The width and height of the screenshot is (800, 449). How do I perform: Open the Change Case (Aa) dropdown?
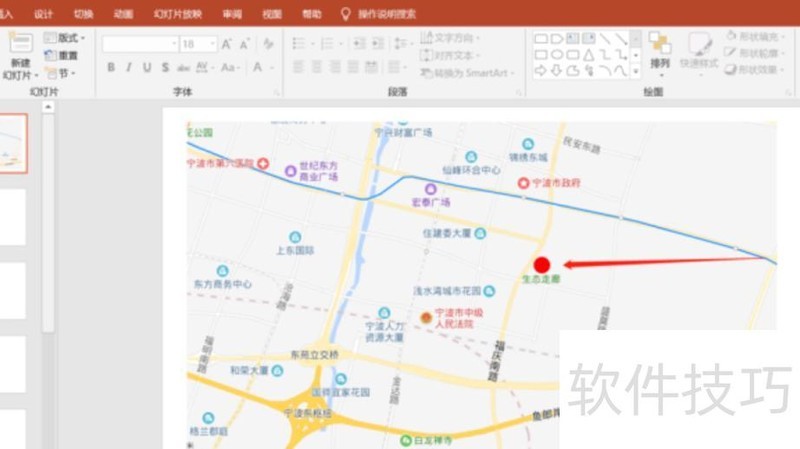click(231, 67)
